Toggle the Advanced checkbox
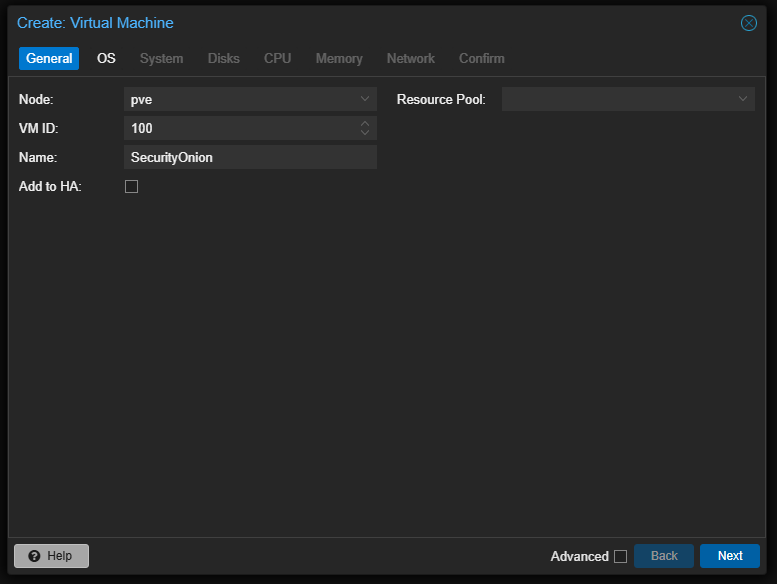The width and height of the screenshot is (777, 584). pos(620,556)
